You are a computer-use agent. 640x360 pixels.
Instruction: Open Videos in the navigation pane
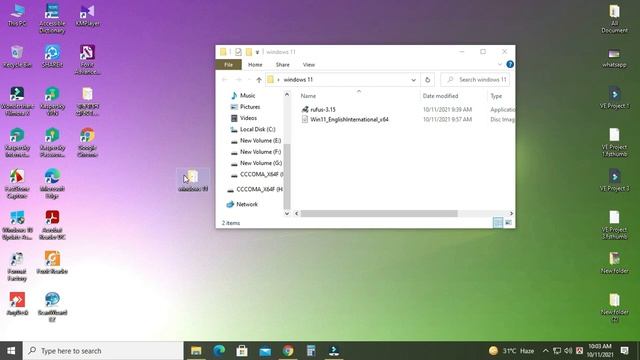click(x=248, y=118)
